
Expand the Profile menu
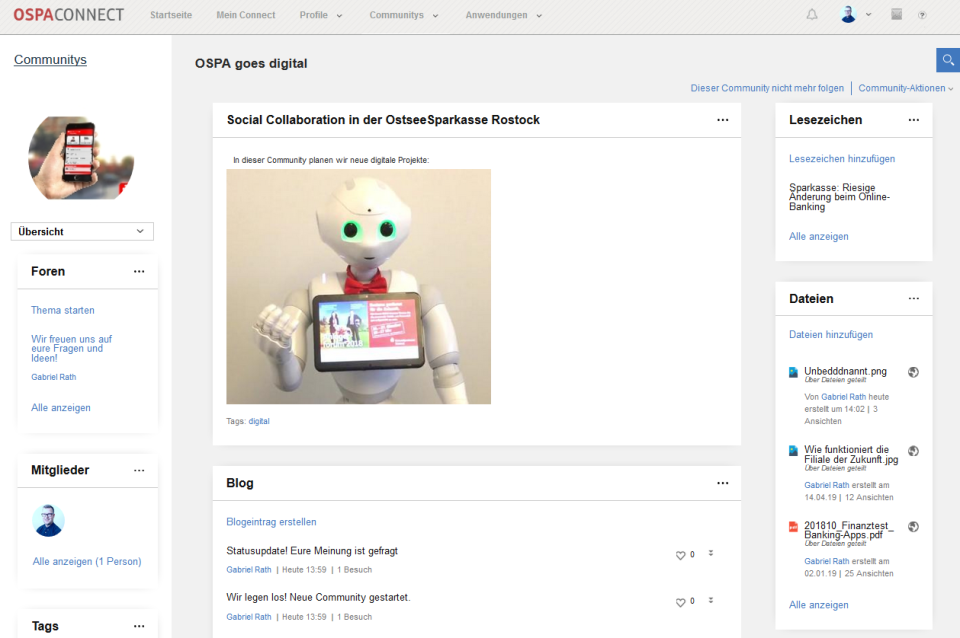[x=321, y=15]
